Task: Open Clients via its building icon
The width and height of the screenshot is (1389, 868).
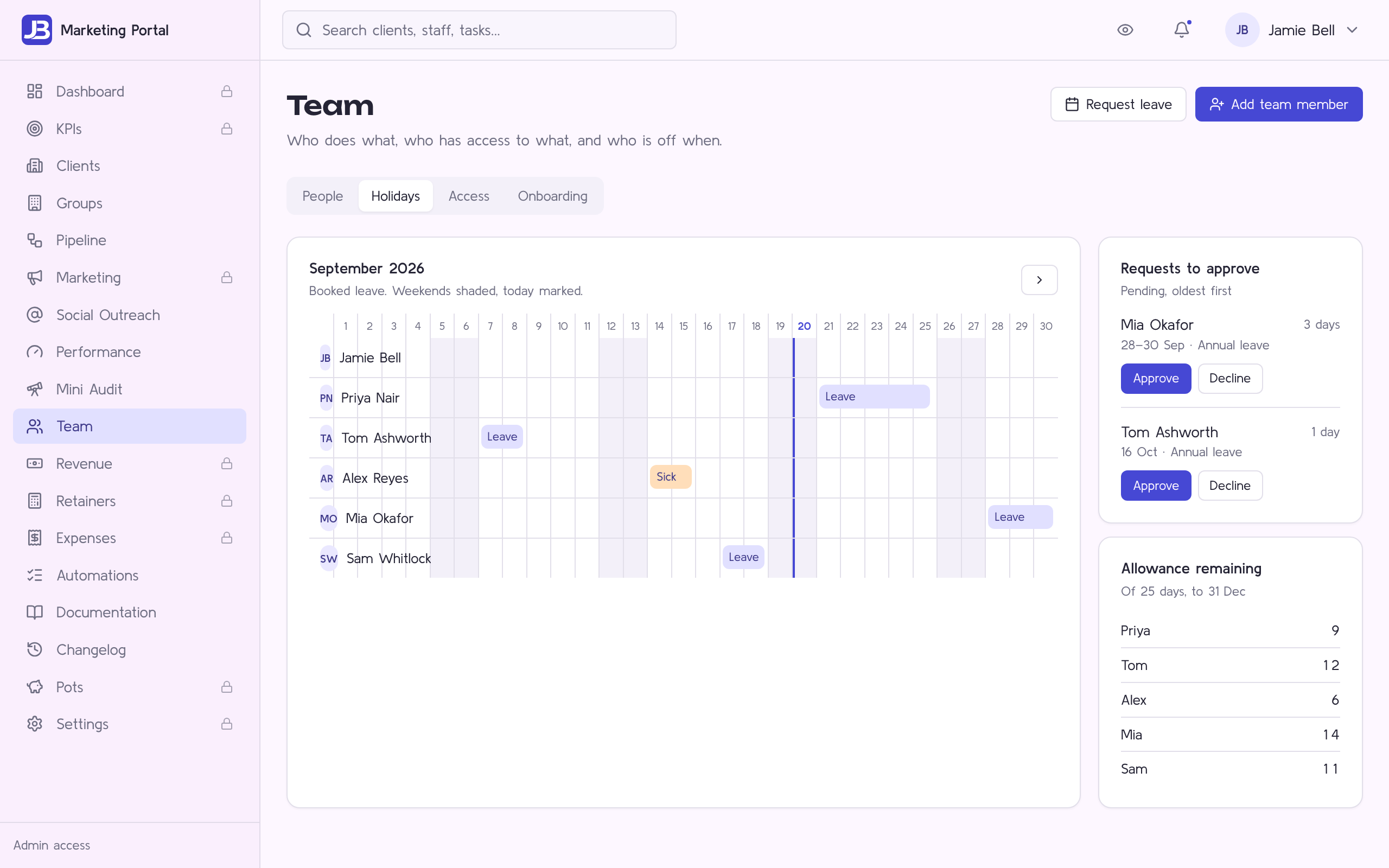Action: tap(34, 166)
